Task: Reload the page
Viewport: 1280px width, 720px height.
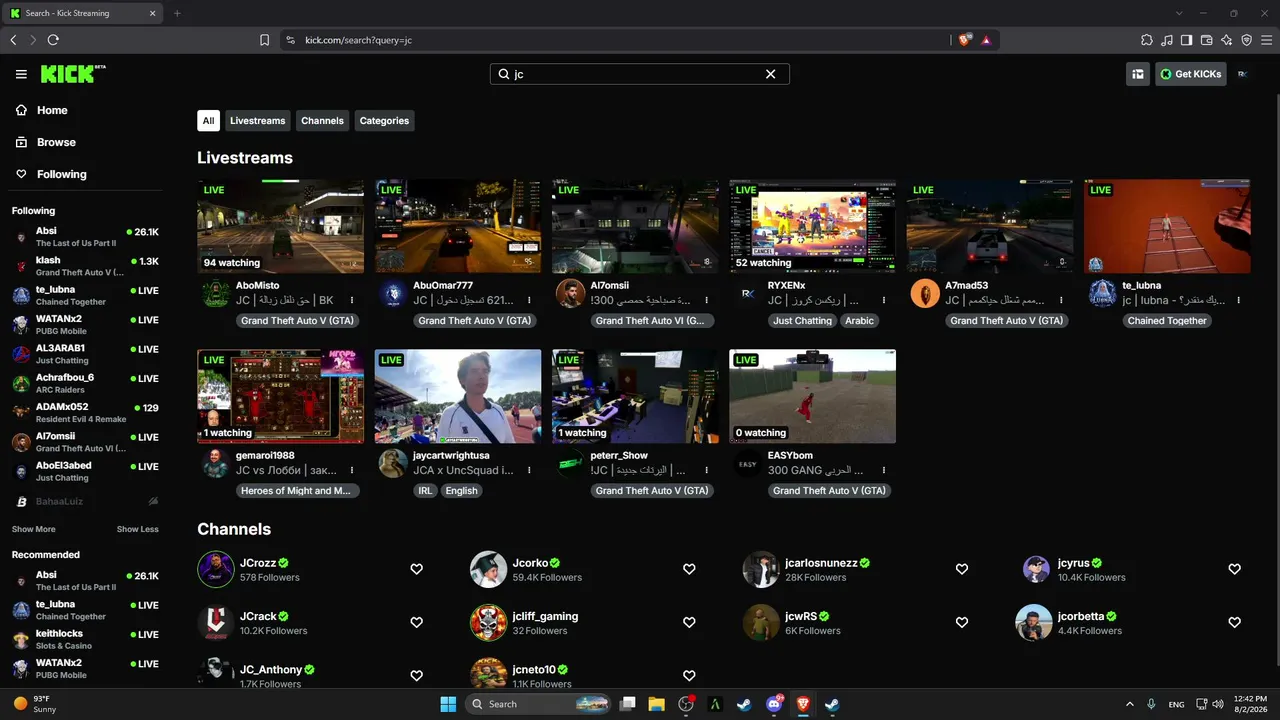Action: (53, 40)
